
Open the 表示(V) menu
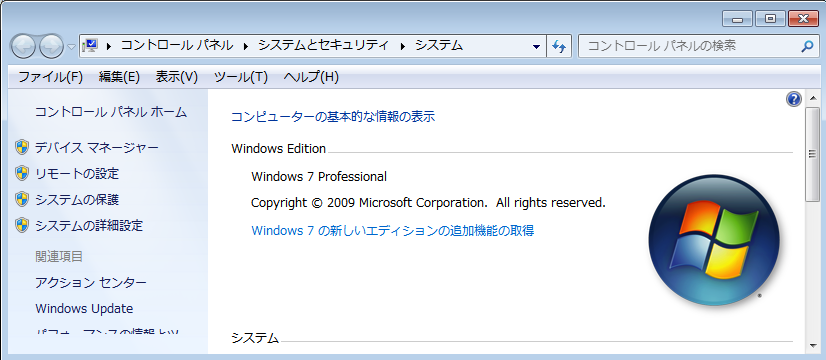point(176,77)
